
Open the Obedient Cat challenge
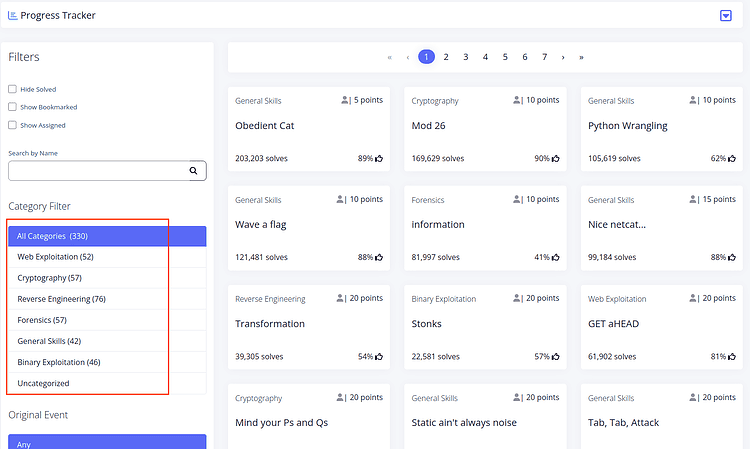click(309, 129)
